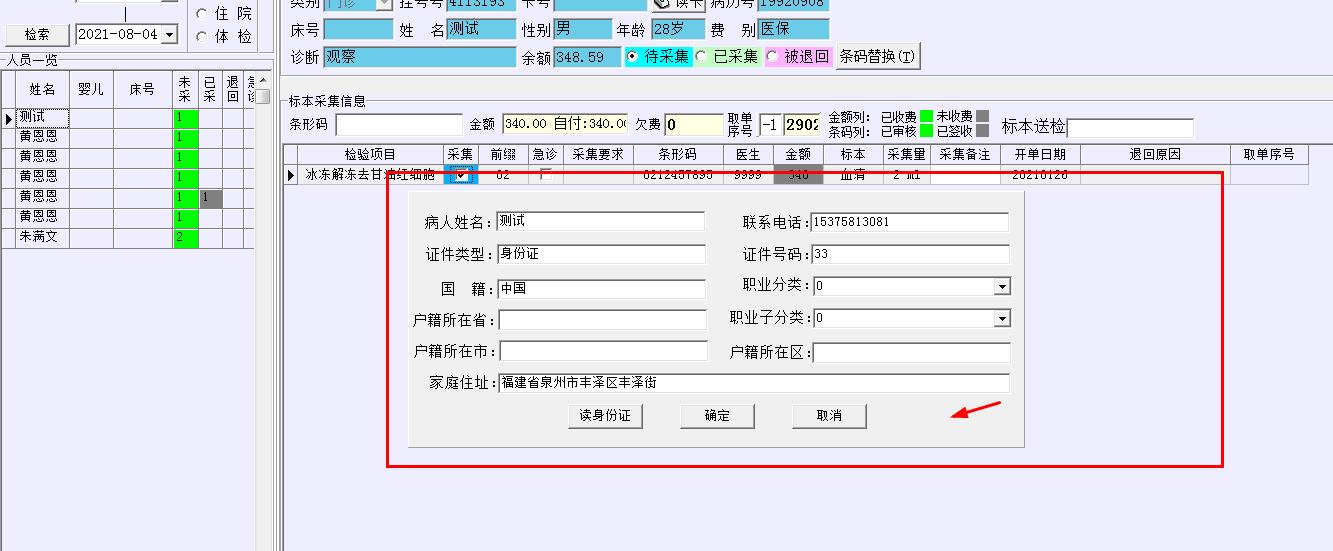Click the 诊断 field showing 观察
The height and width of the screenshot is (551, 1333).
[x=420, y=57]
